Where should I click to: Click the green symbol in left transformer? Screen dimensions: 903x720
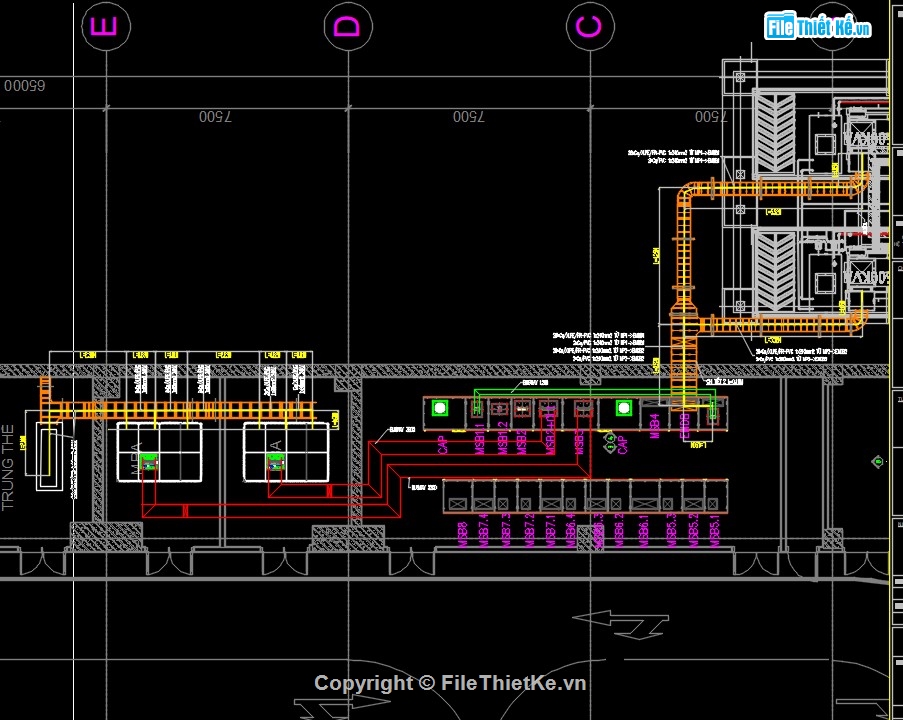[149, 461]
